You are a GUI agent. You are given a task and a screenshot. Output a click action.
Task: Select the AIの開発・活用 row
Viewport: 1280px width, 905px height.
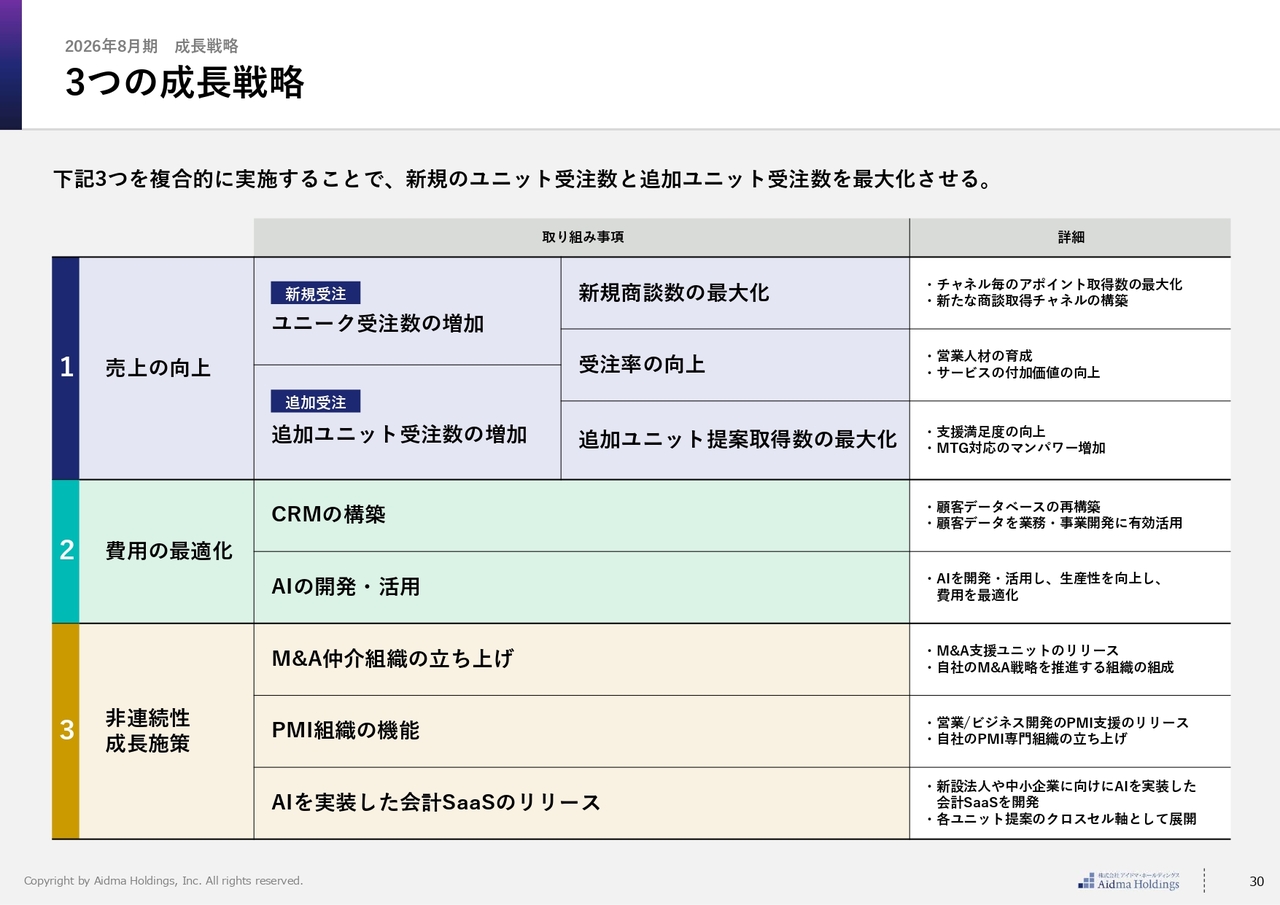click(x=581, y=587)
